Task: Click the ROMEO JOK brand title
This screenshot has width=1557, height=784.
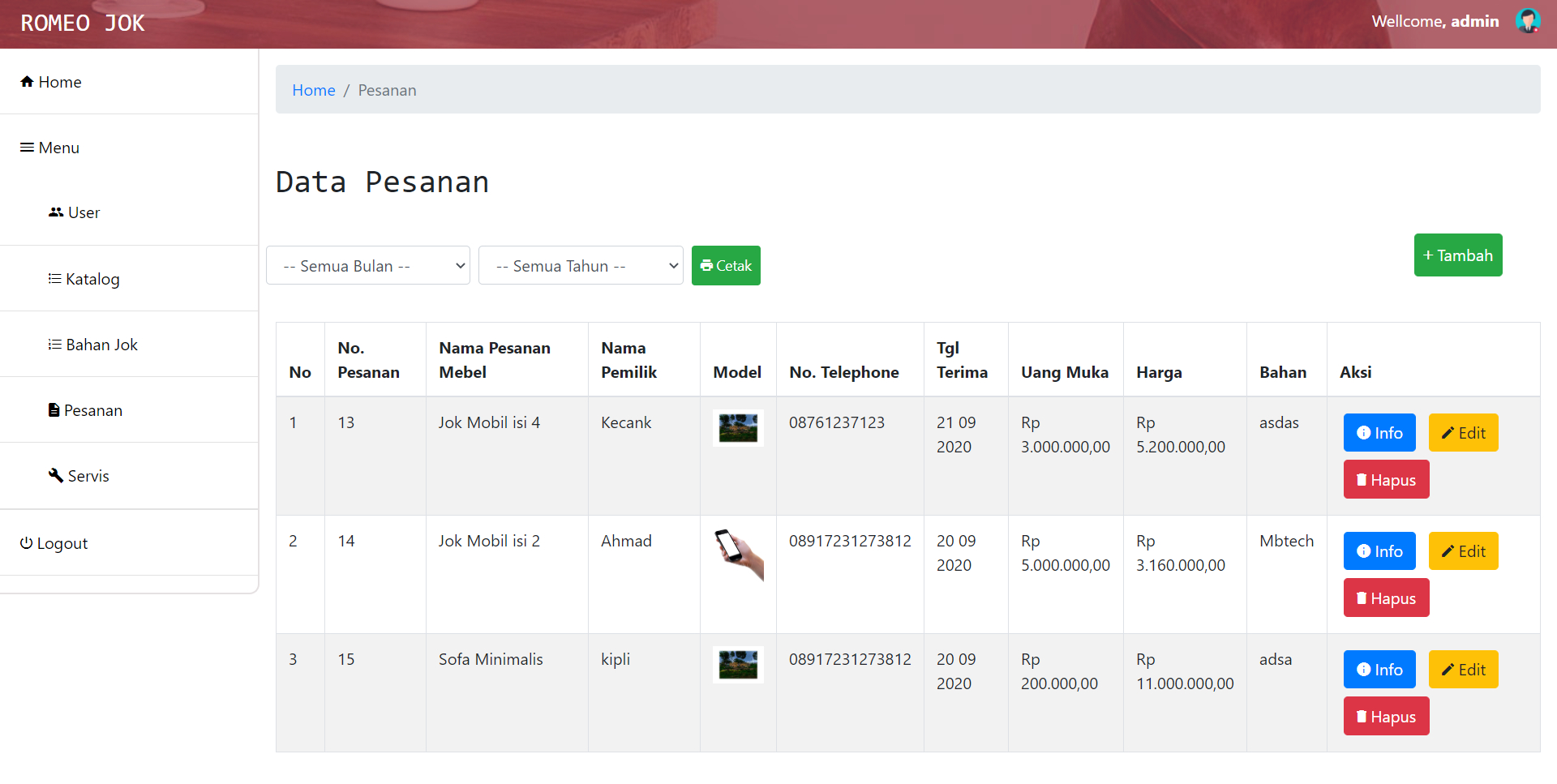Action: tap(83, 24)
